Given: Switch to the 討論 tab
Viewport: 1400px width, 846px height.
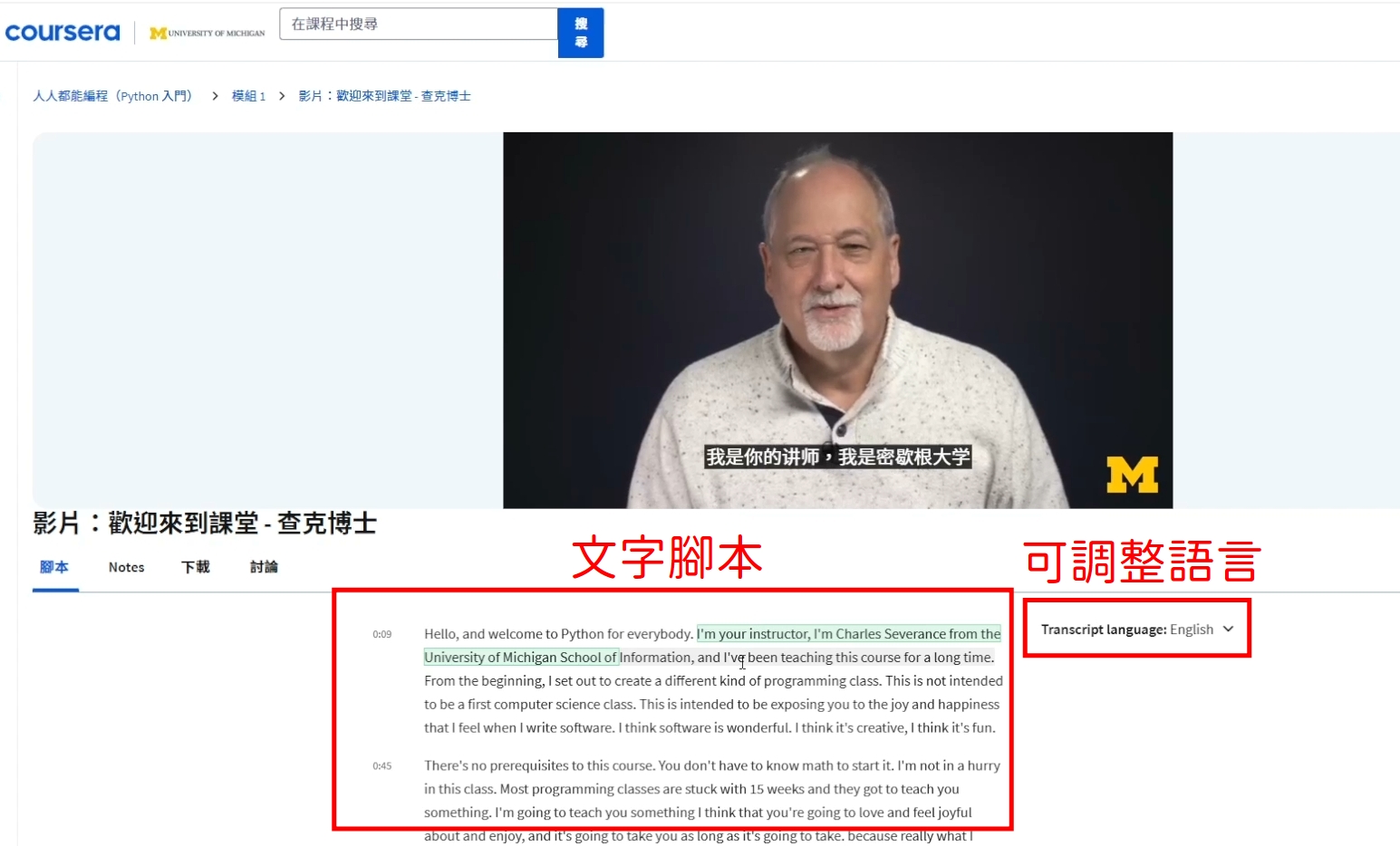Looking at the screenshot, I should click(264, 567).
